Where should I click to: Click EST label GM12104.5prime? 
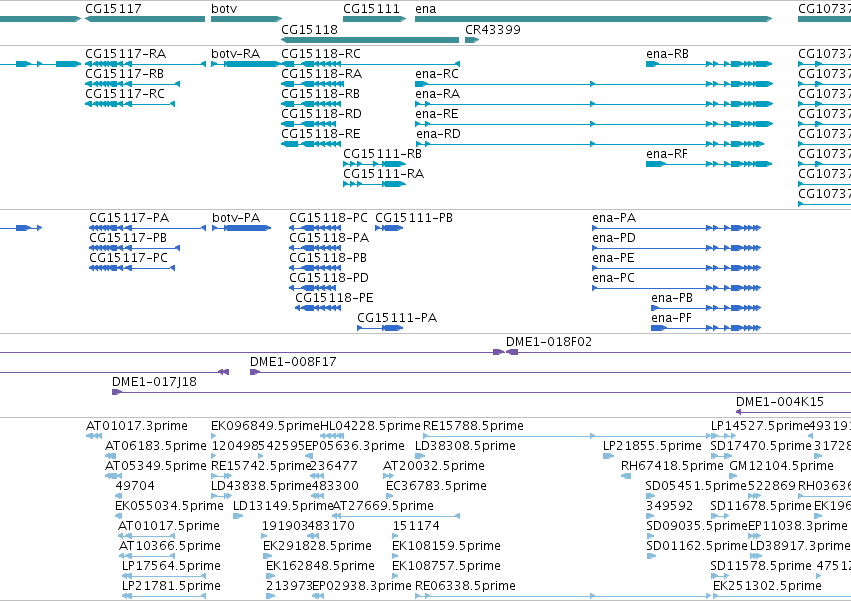pos(782,467)
